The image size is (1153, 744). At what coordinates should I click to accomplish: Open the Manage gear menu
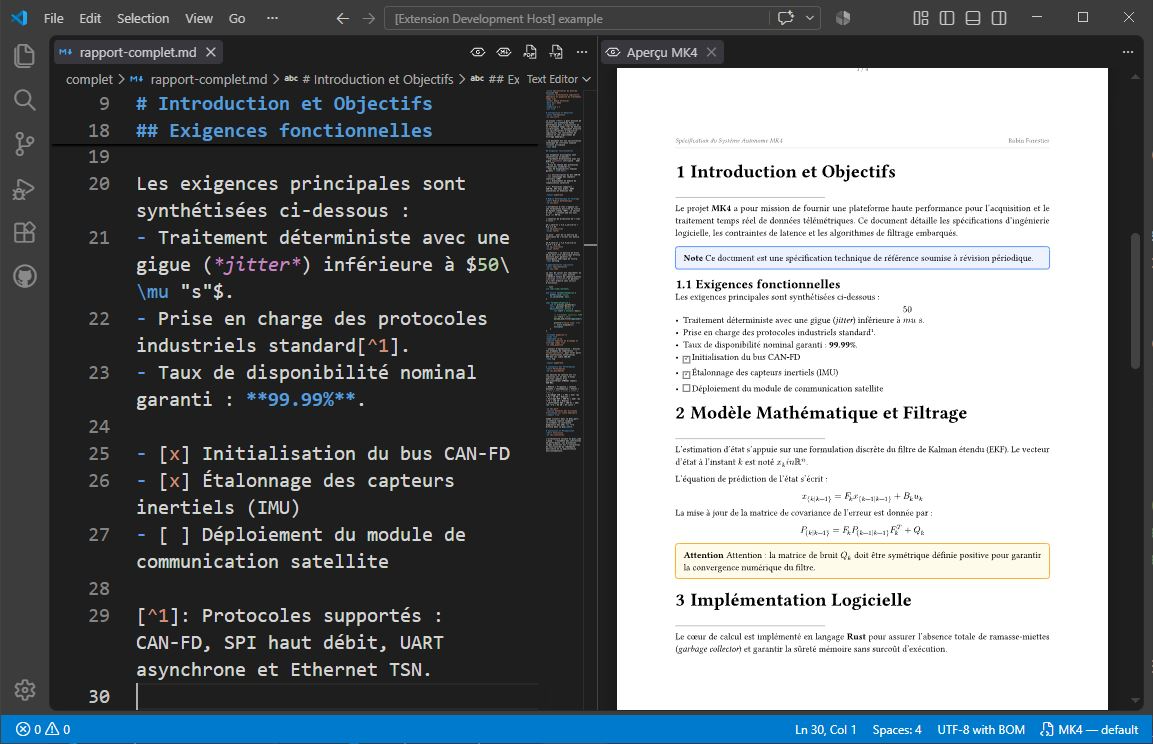pos(24,690)
